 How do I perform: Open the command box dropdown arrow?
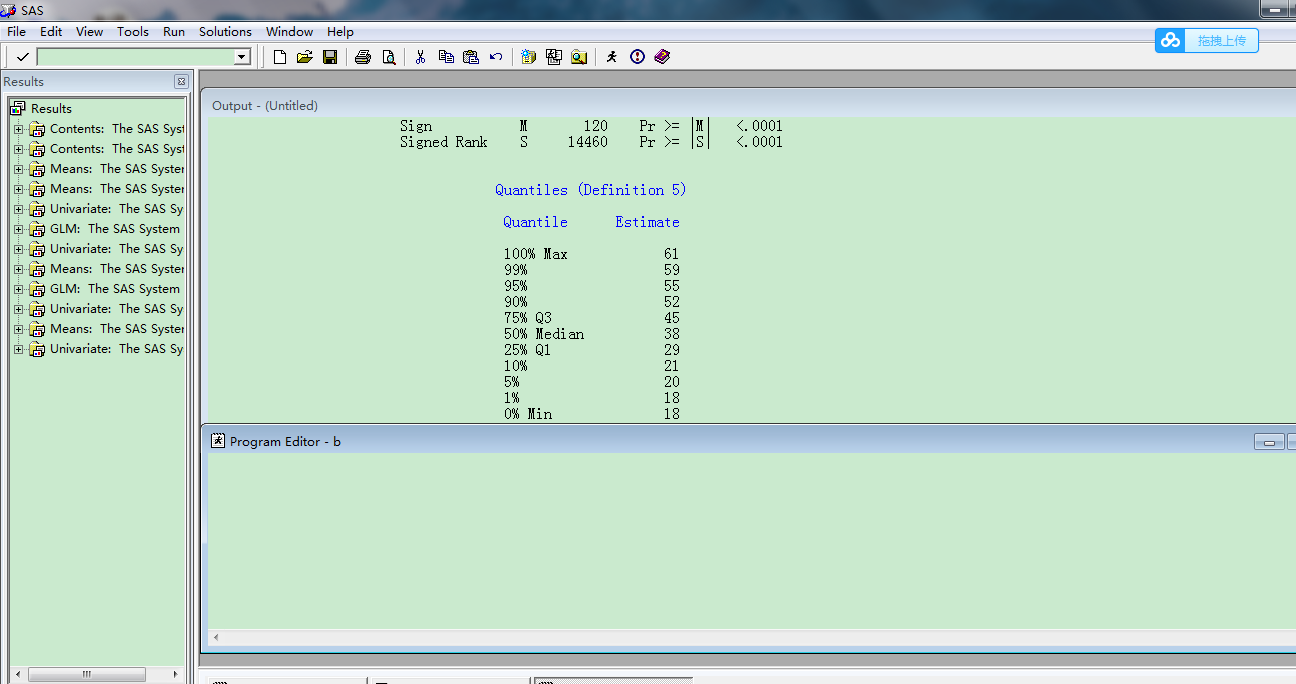pos(241,57)
